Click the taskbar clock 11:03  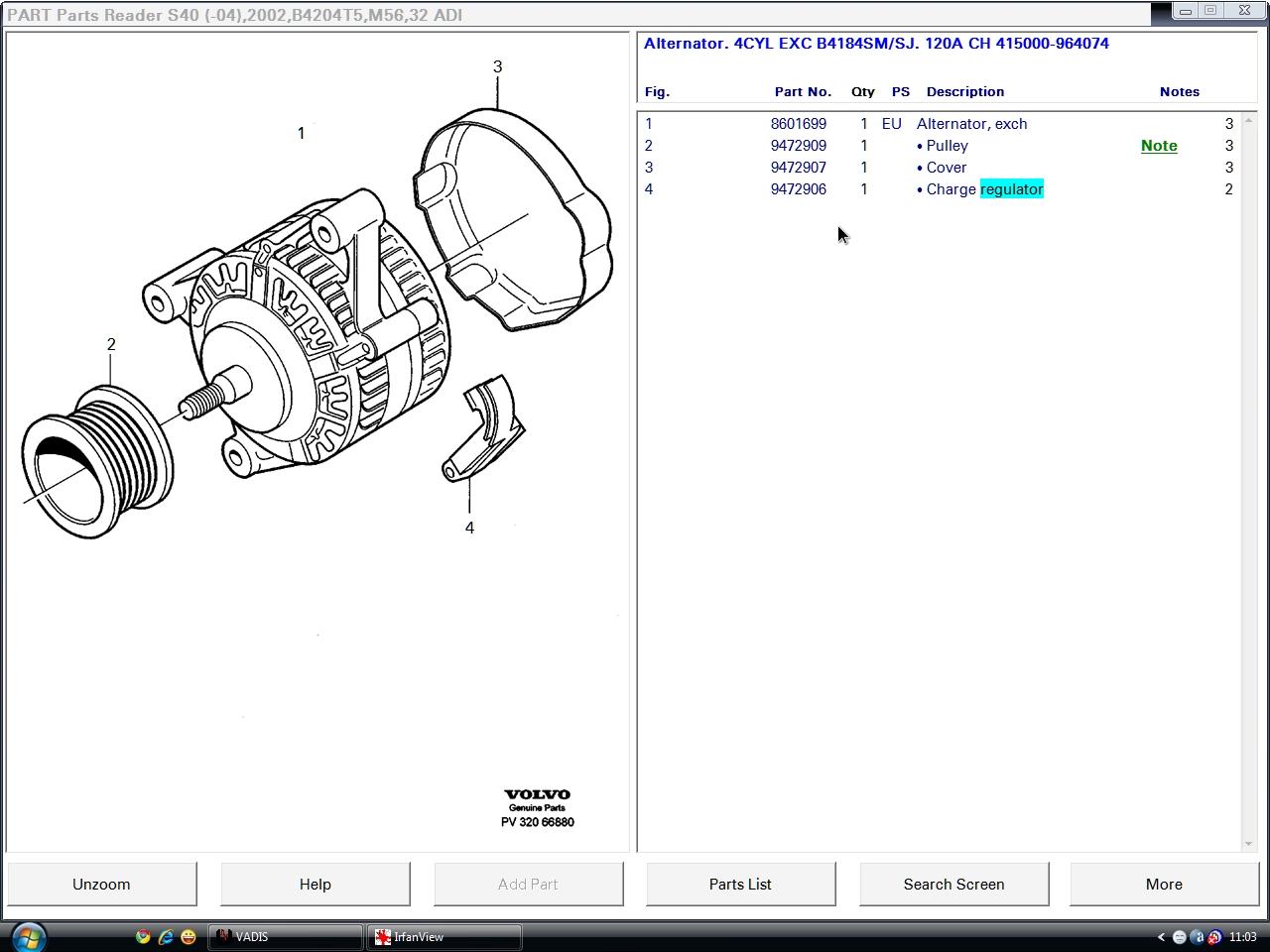pyautogui.click(x=1242, y=937)
